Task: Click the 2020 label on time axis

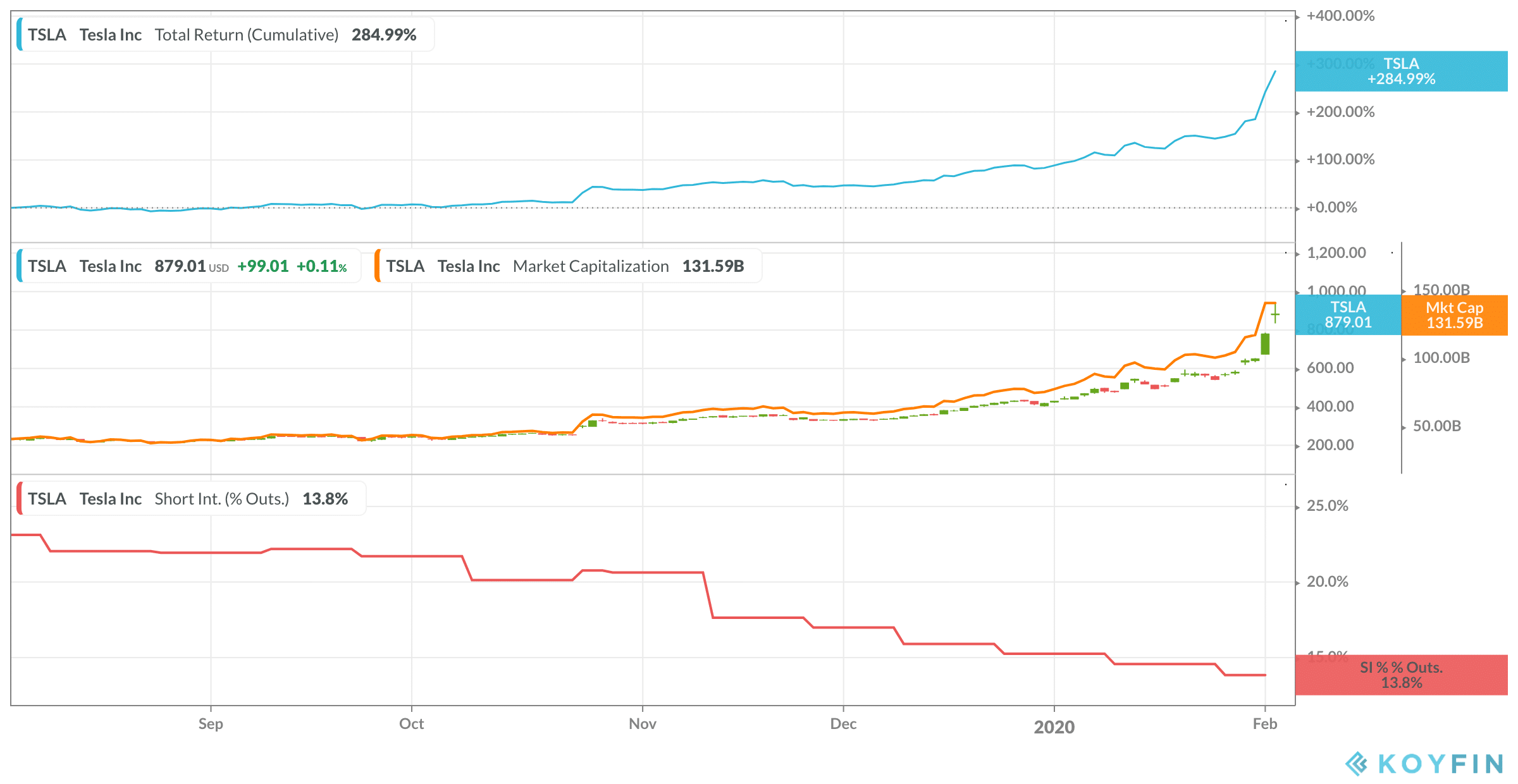Action: pos(1054,727)
